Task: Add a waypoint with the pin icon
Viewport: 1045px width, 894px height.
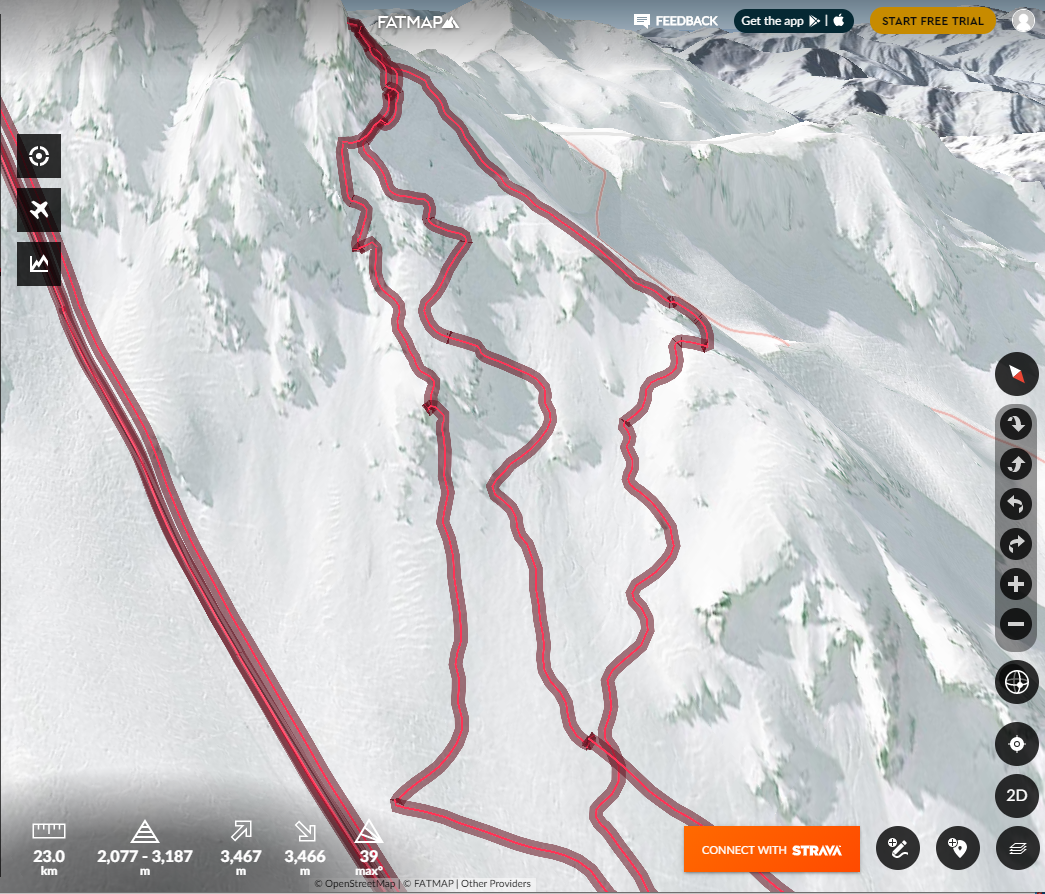Action: 958,848
